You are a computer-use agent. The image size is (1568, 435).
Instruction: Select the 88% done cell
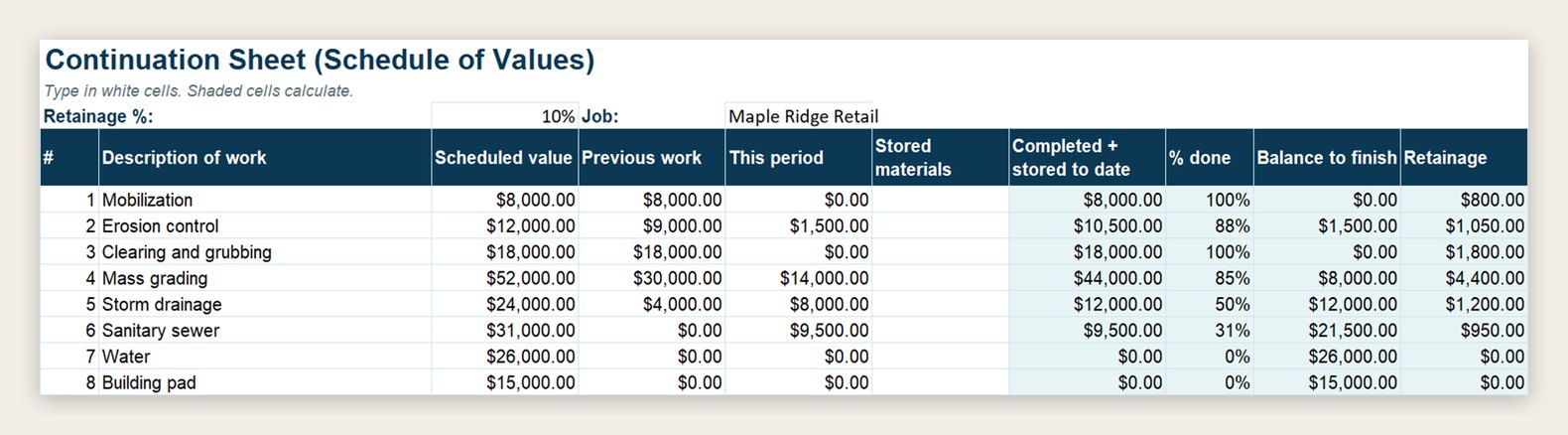click(1209, 225)
